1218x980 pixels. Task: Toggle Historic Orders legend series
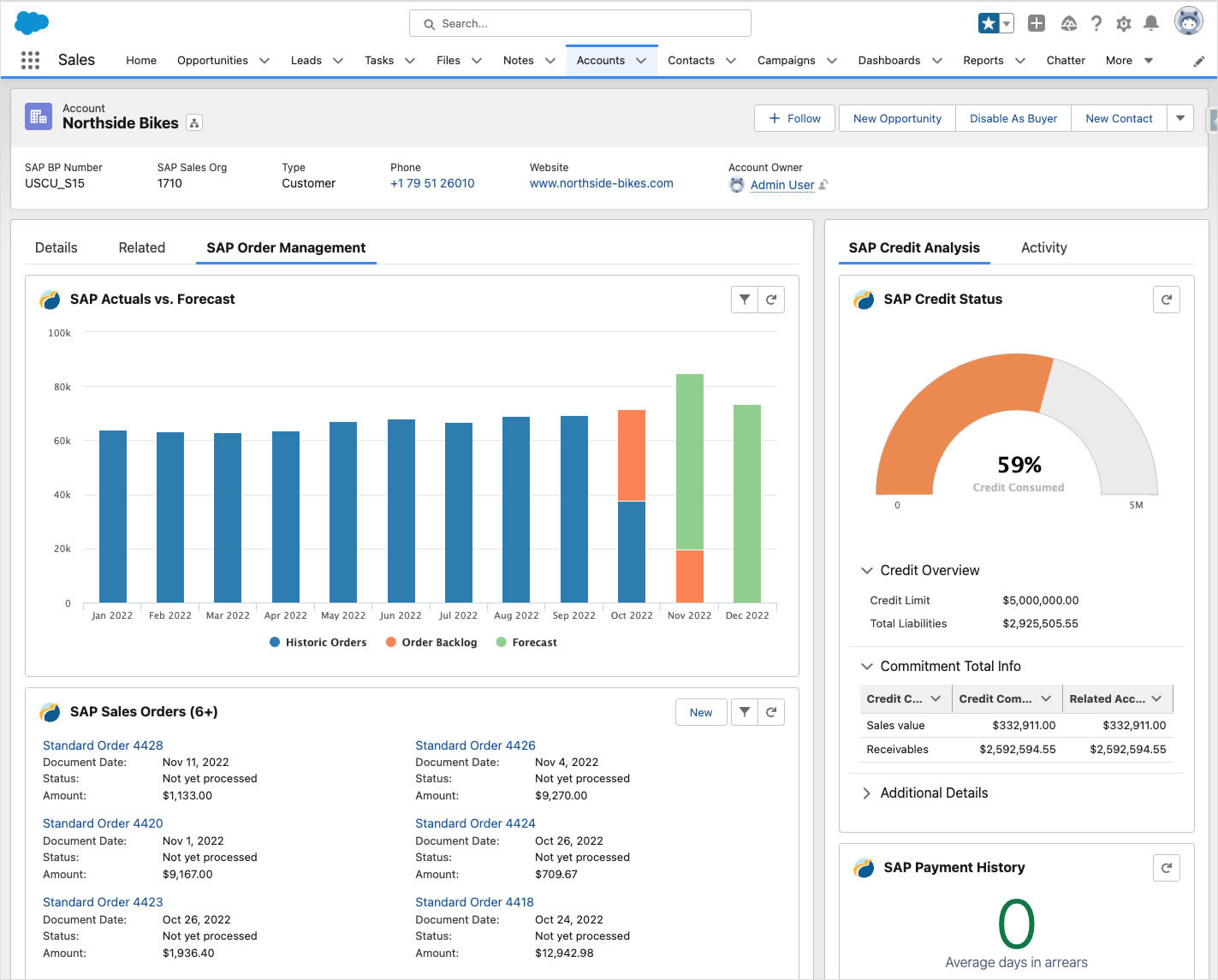[x=318, y=642]
